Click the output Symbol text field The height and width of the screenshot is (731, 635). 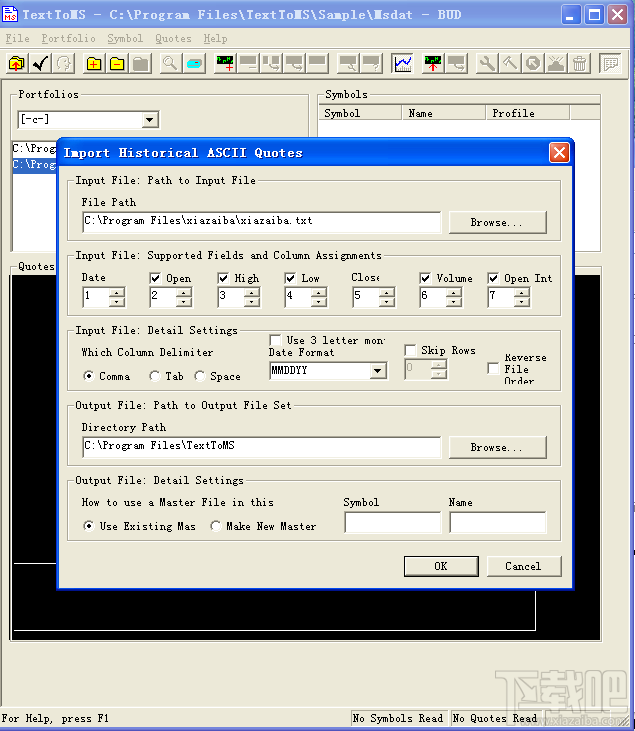[x=393, y=522]
